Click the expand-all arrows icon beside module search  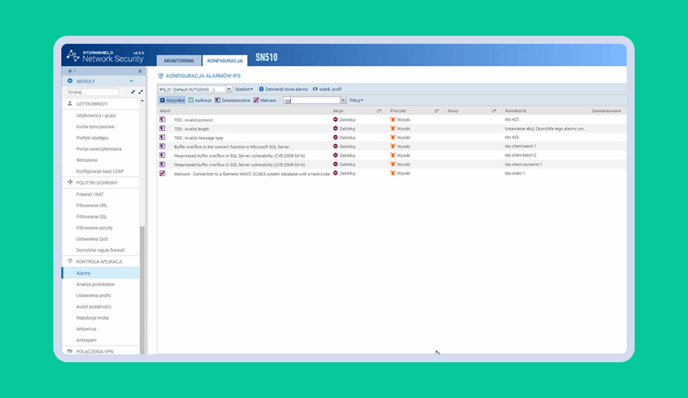pyautogui.click(x=140, y=92)
